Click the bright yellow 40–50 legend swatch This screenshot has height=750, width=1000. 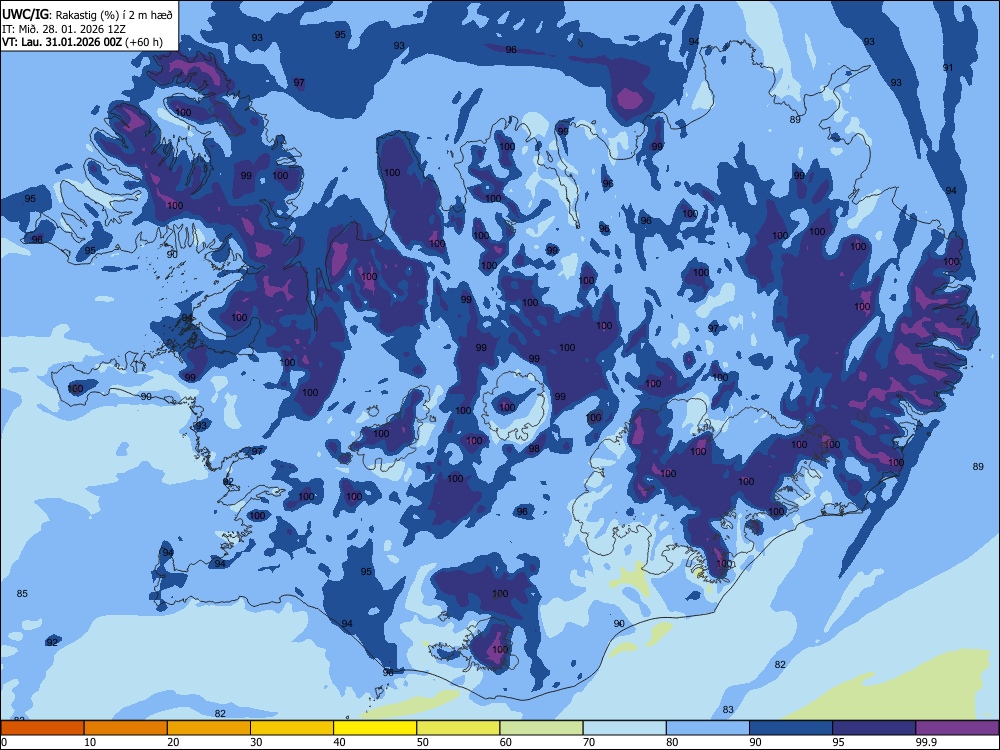pos(375,728)
